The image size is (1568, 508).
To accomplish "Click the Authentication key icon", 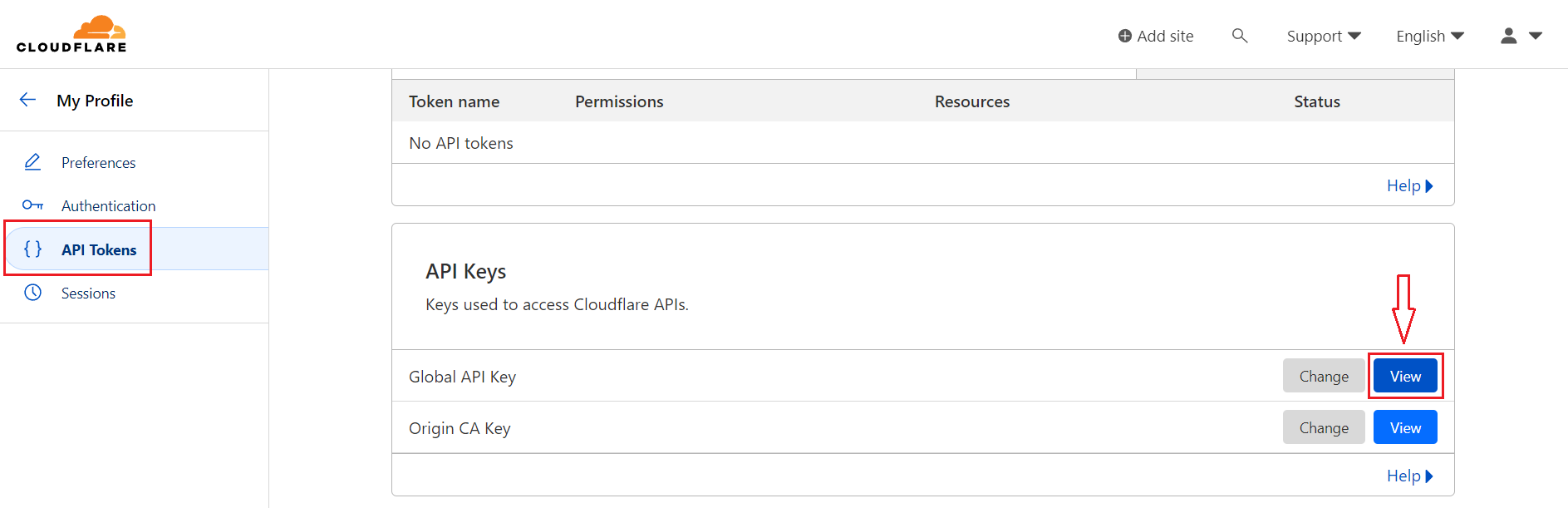I will 32,205.
